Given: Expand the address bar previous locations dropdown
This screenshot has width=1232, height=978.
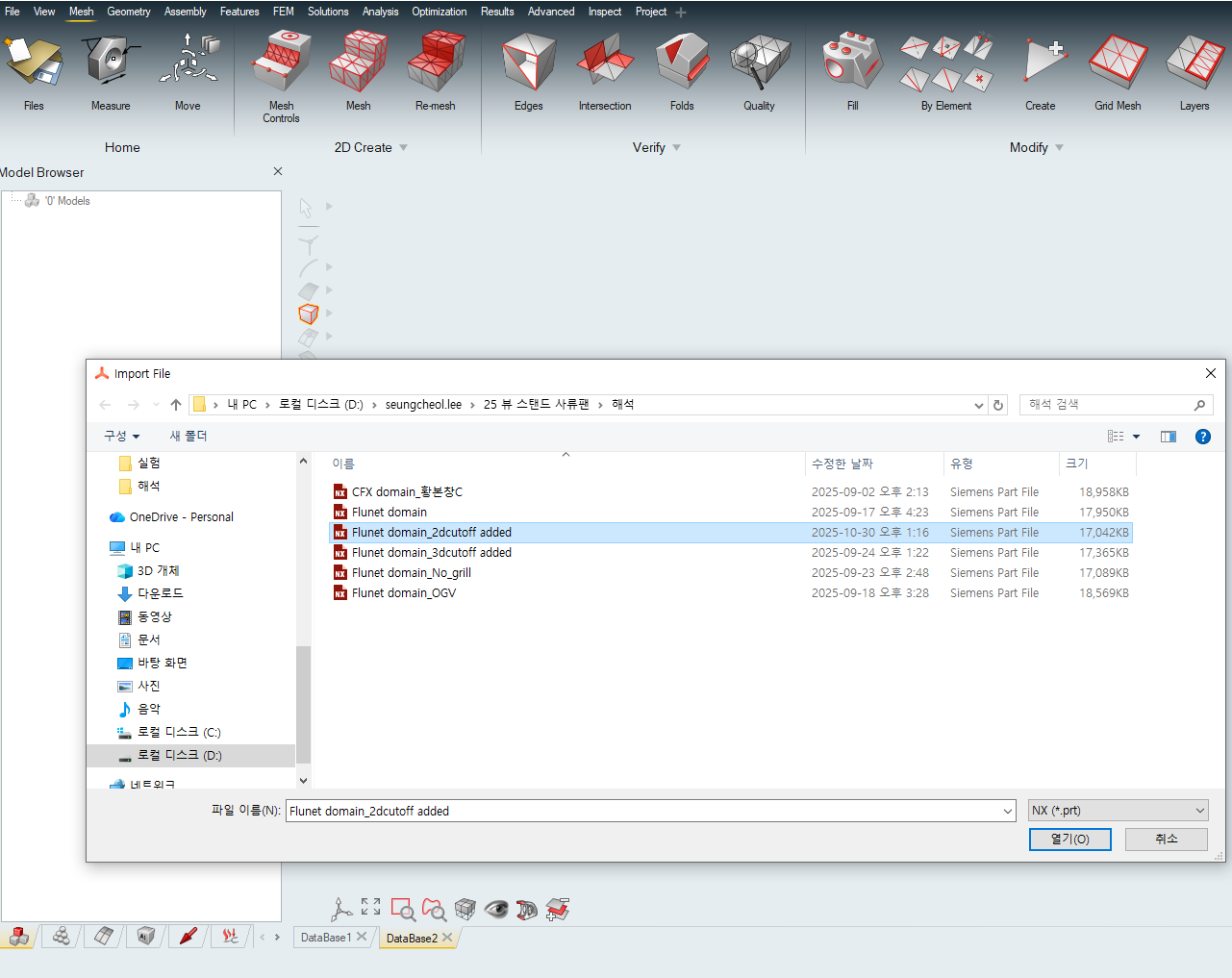Looking at the screenshot, I should click(x=979, y=405).
